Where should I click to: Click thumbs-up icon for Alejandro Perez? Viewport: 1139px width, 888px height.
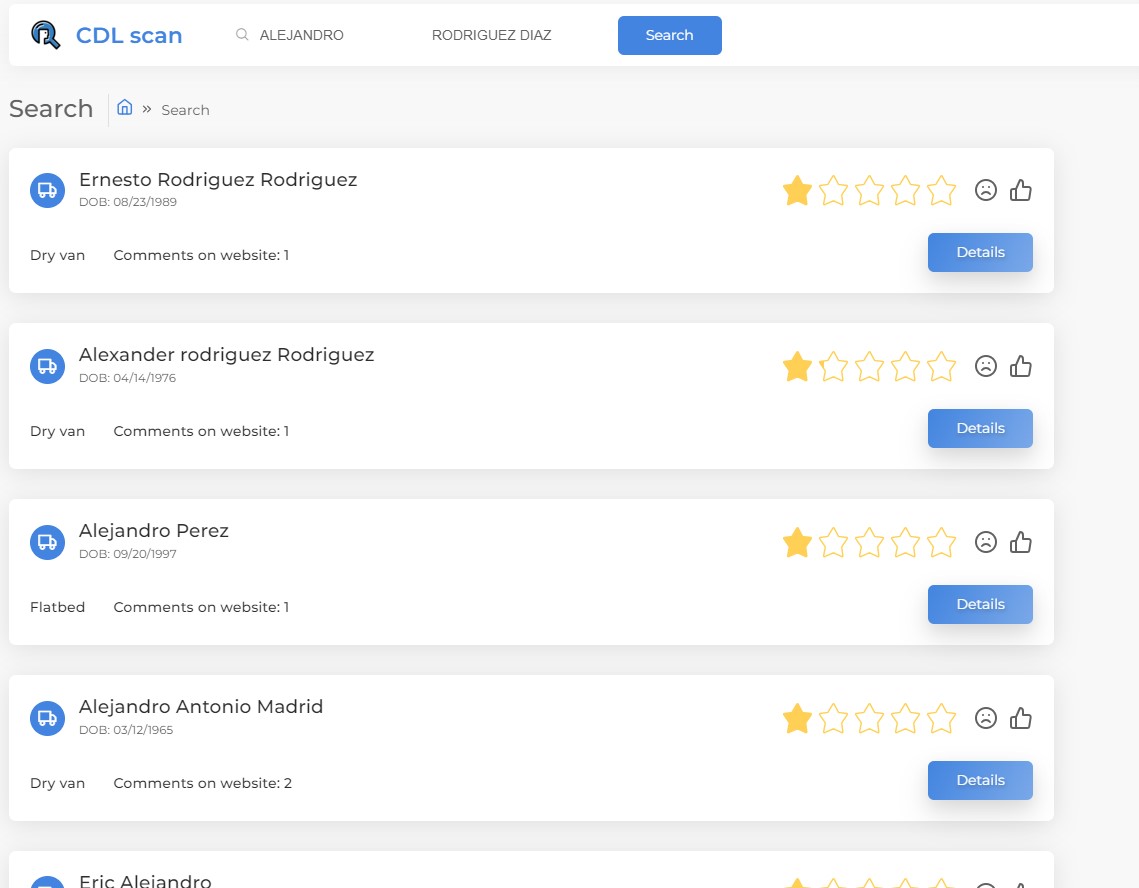coord(1021,541)
